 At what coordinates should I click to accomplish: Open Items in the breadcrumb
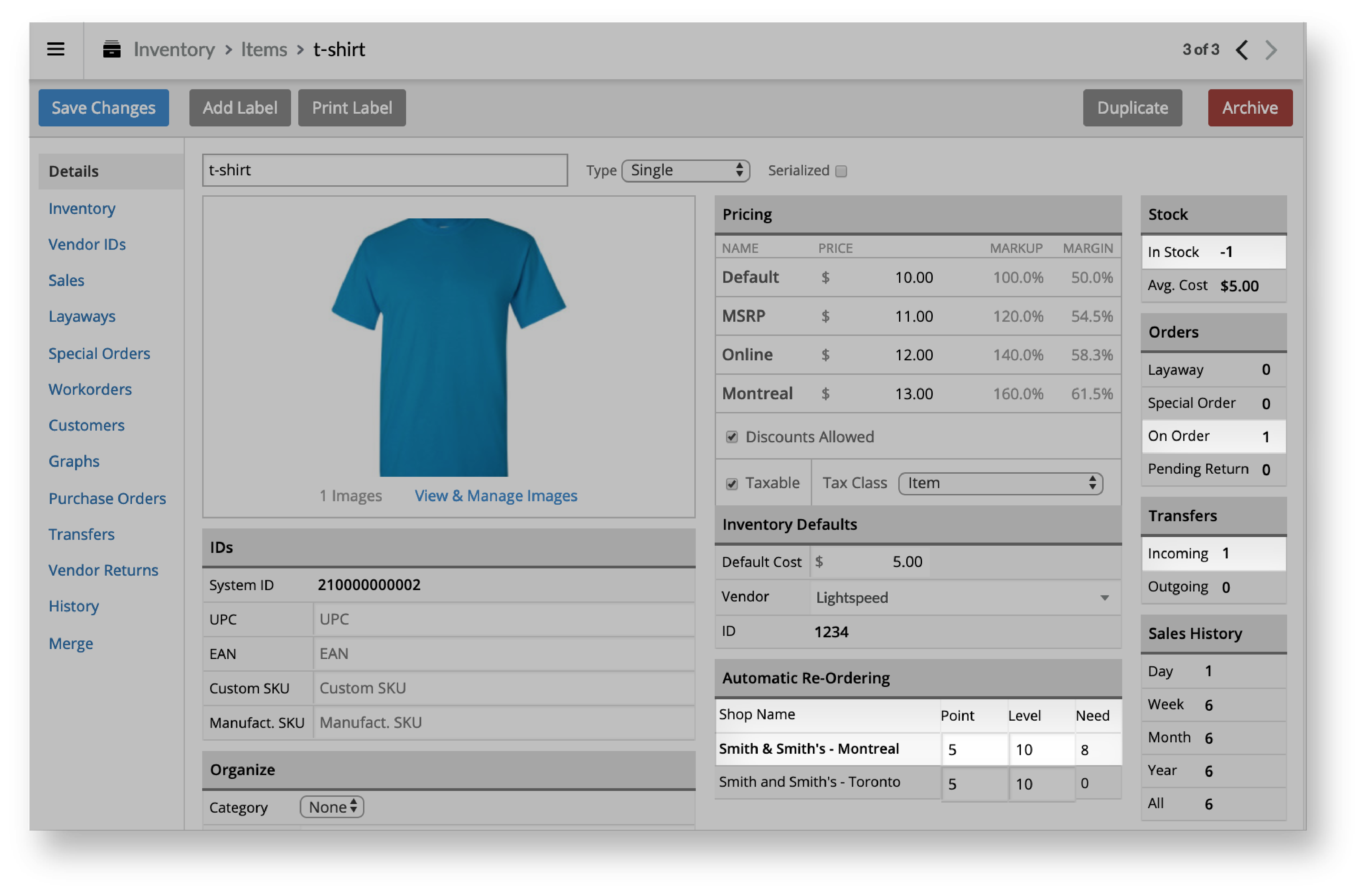264,49
